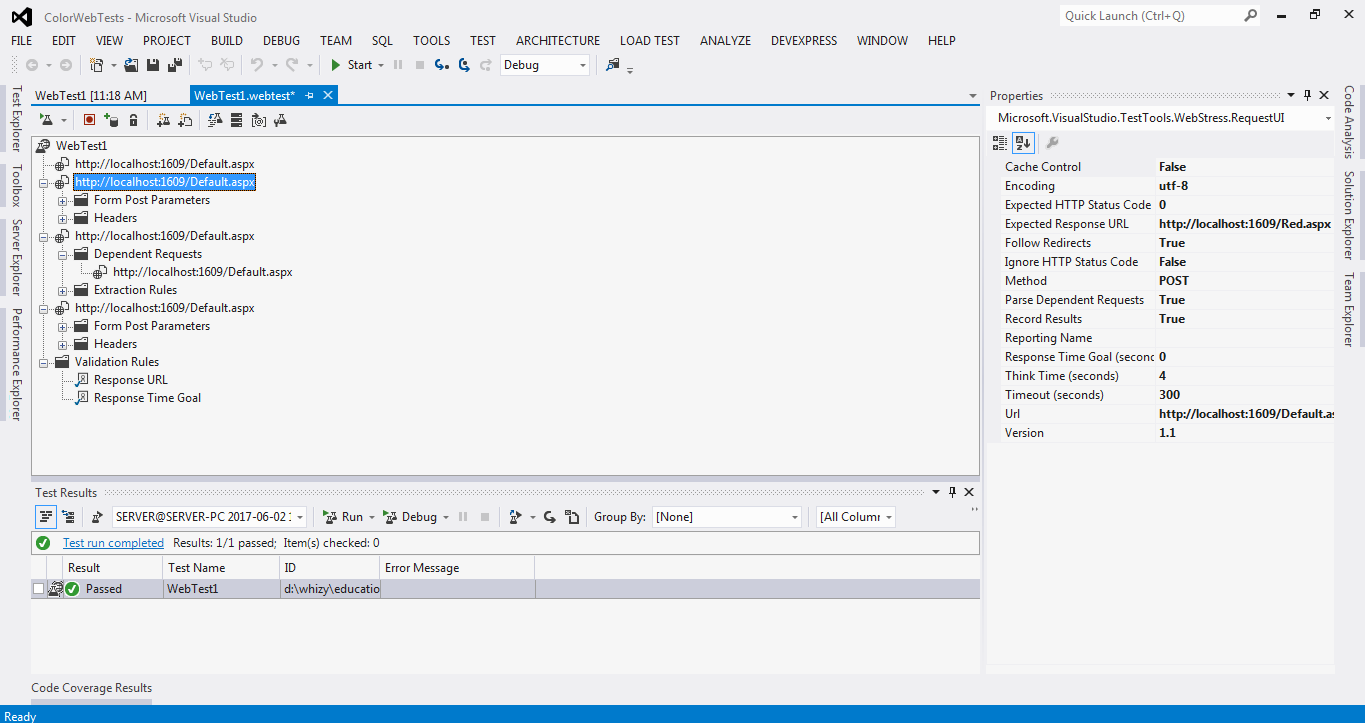Collapse the Validation Rules folder
Viewport: 1365px width, 723px height.
(x=44, y=363)
